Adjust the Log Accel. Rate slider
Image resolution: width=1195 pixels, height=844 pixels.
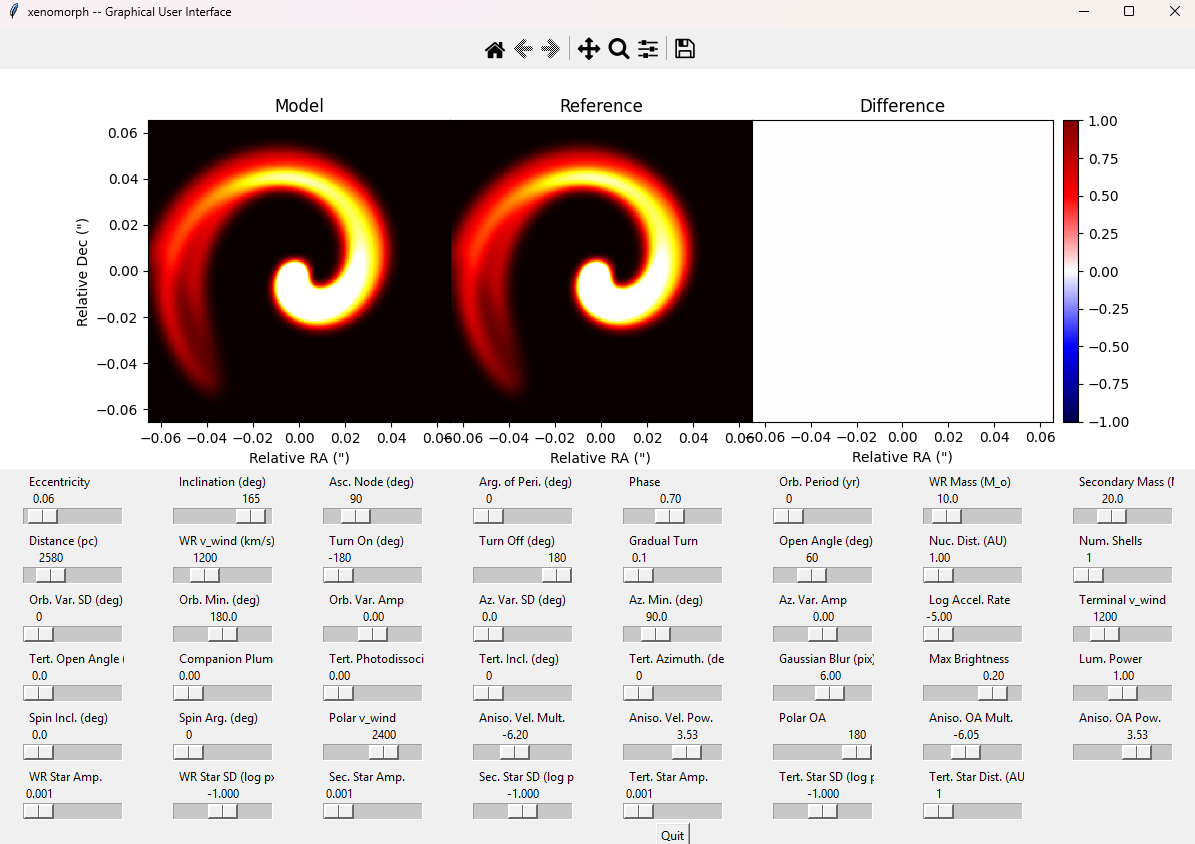click(x=972, y=634)
